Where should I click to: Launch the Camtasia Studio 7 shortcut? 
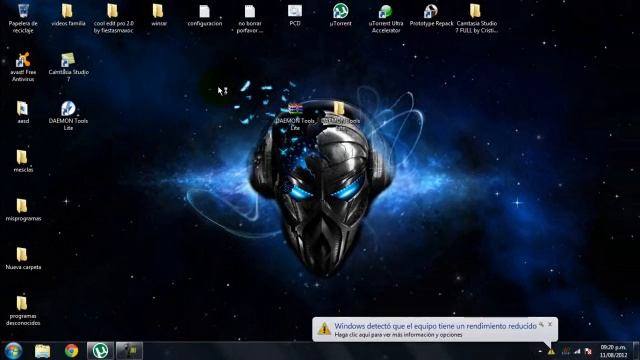tap(68, 67)
